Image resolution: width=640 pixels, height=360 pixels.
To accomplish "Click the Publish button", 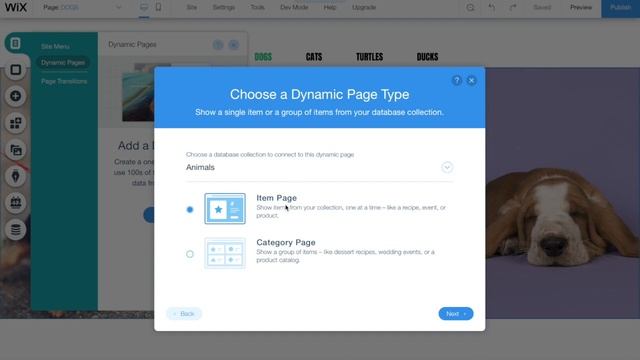I will click(x=620, y=8).
